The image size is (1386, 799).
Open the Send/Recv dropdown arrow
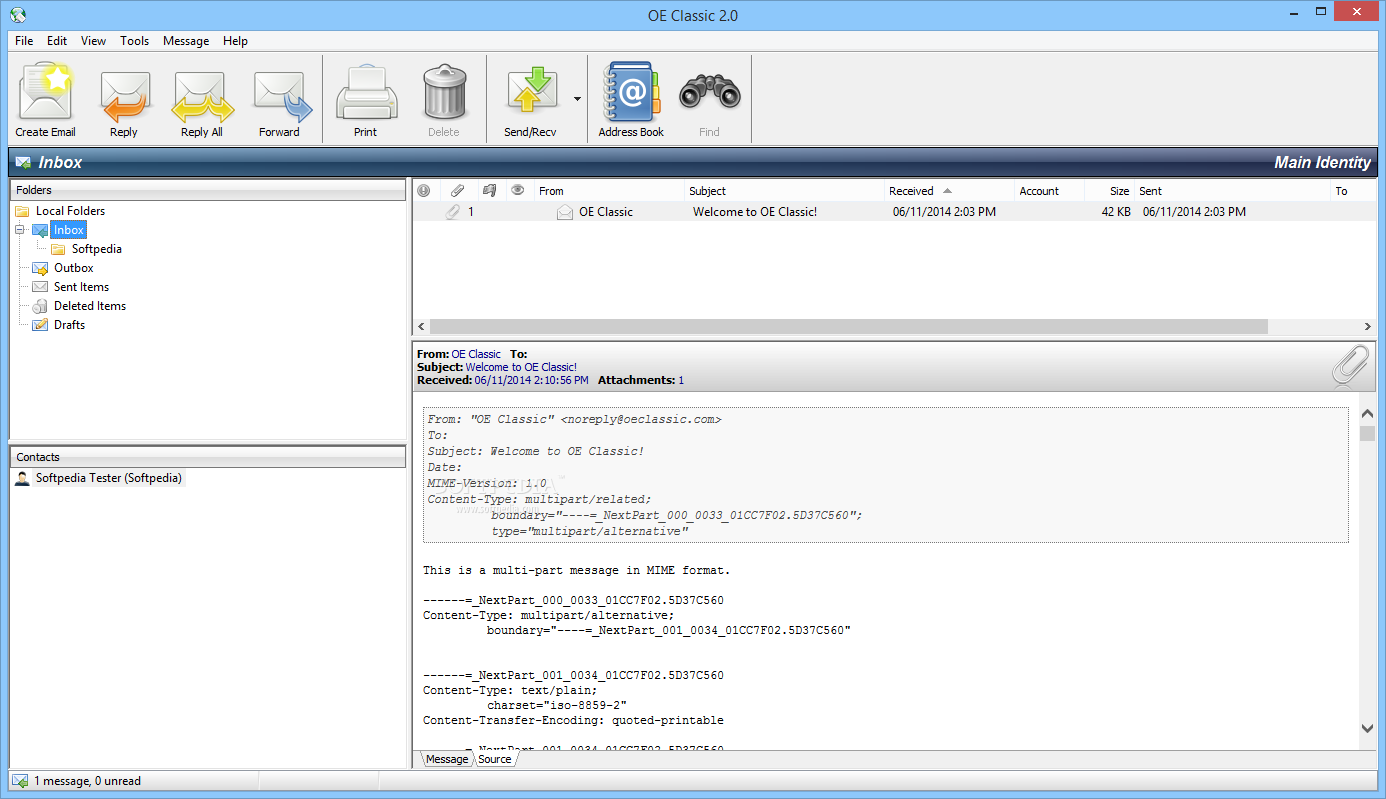(x=577, y=99)
